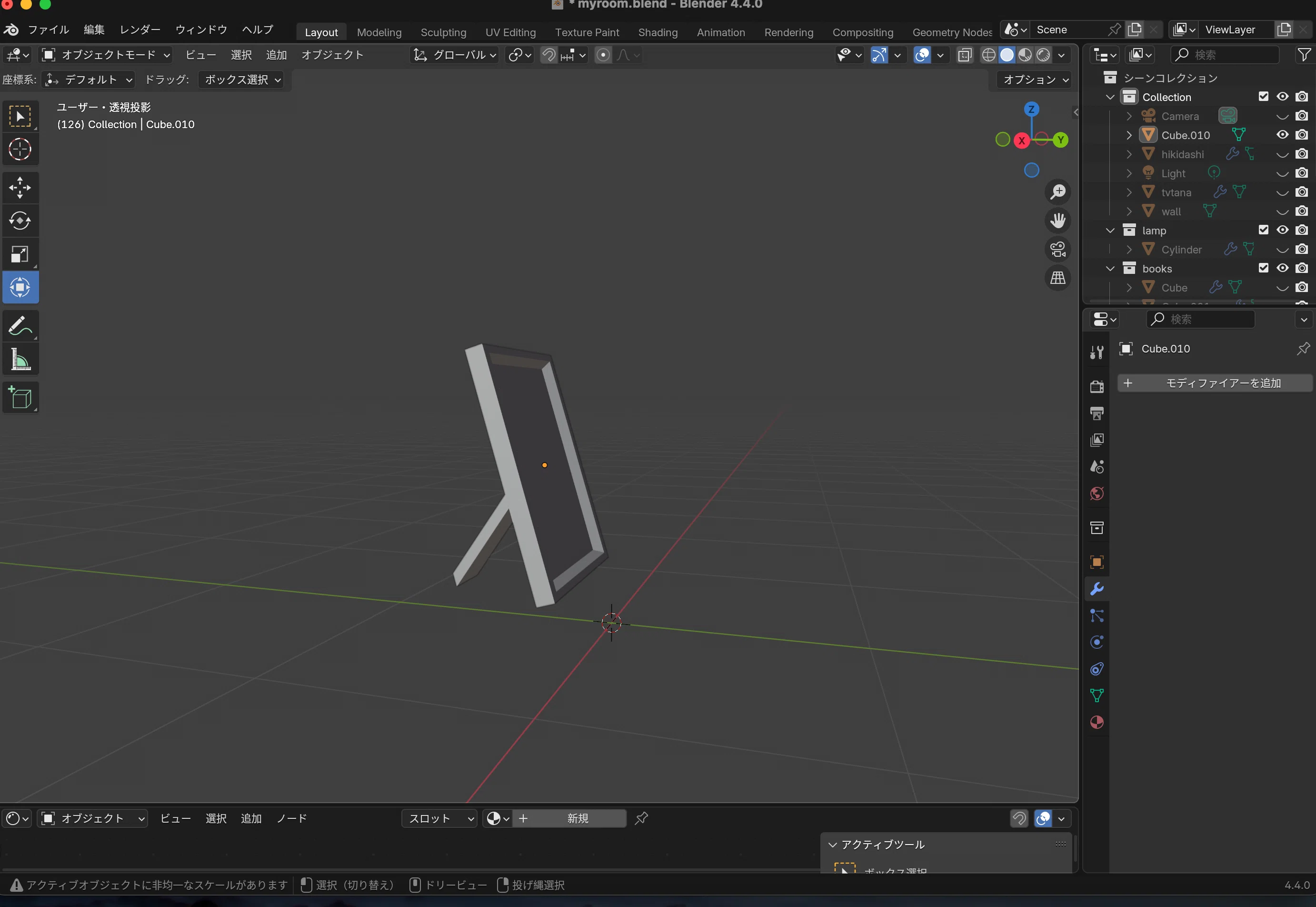This screenshot has width=1316, height=907.
Task: Select the 3D Cursor tool
Action: 20,150
